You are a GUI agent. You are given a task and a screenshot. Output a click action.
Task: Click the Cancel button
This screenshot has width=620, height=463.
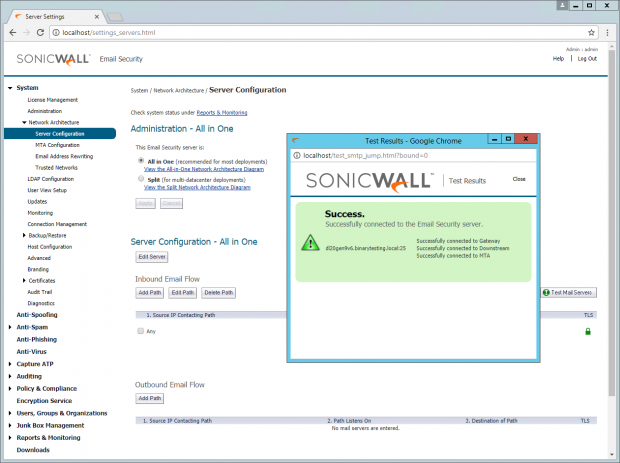[x=171, y=204]
